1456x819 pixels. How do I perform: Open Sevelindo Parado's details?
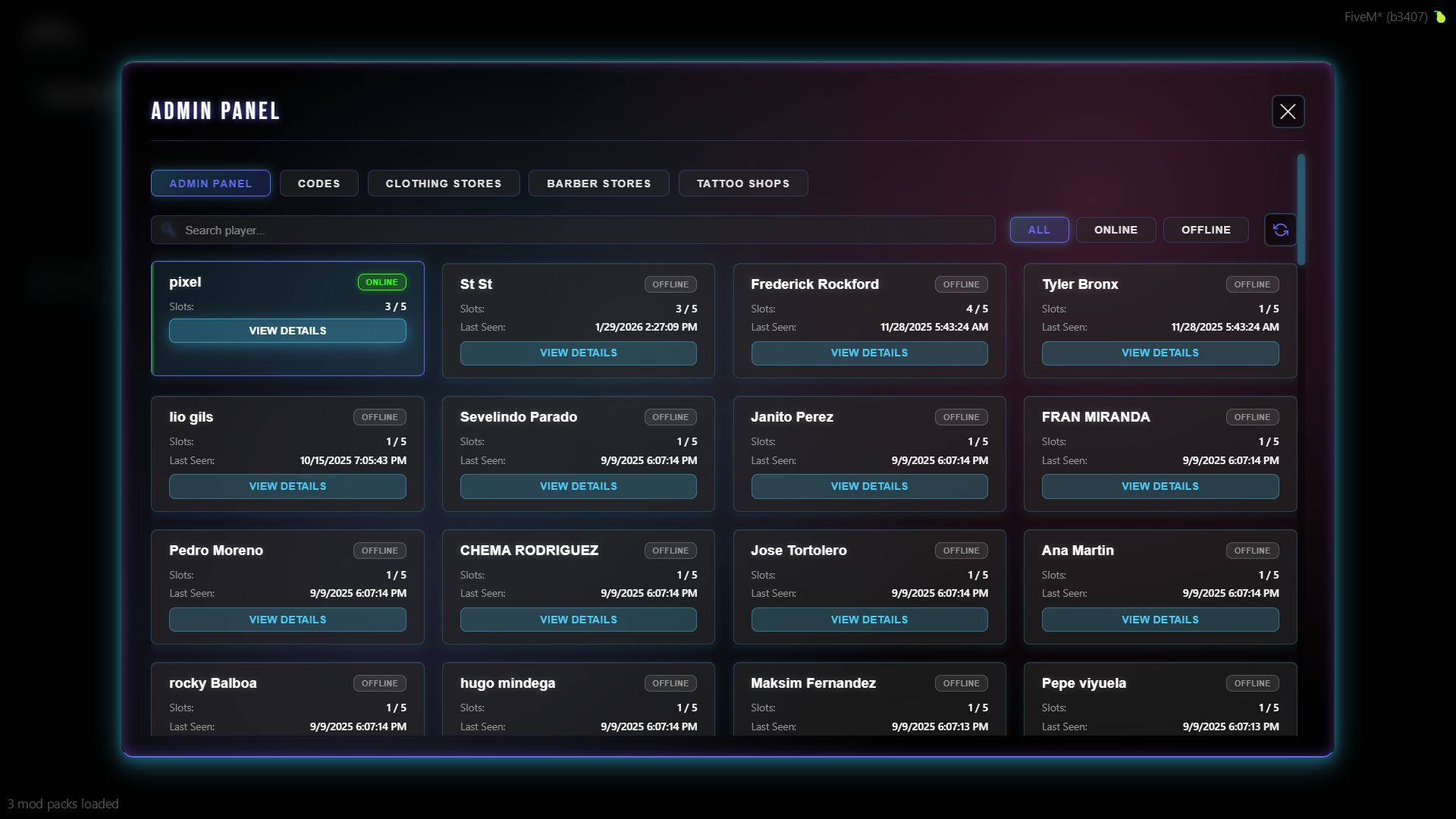[x=579, y=486]
